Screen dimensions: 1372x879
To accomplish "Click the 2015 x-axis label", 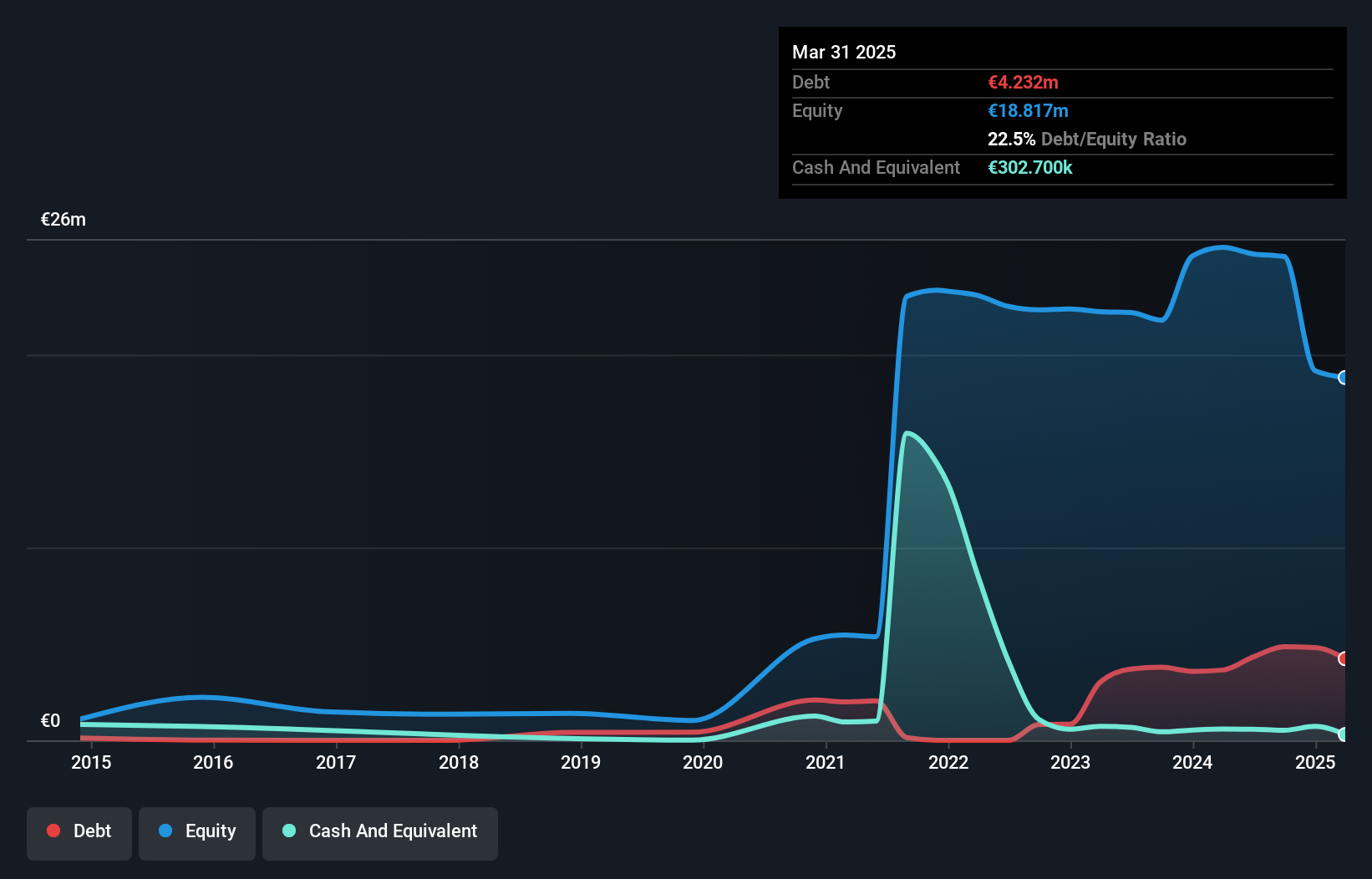I will pos(91,762).
